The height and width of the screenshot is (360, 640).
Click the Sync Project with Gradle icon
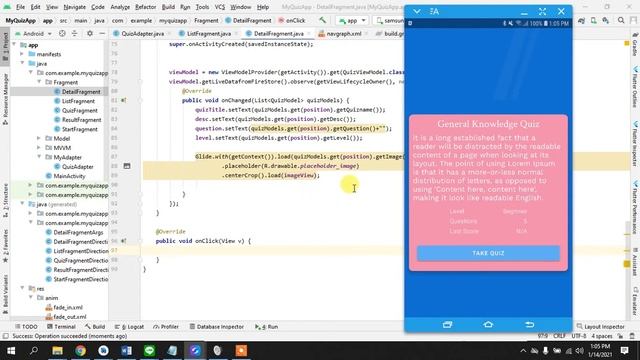581,20
